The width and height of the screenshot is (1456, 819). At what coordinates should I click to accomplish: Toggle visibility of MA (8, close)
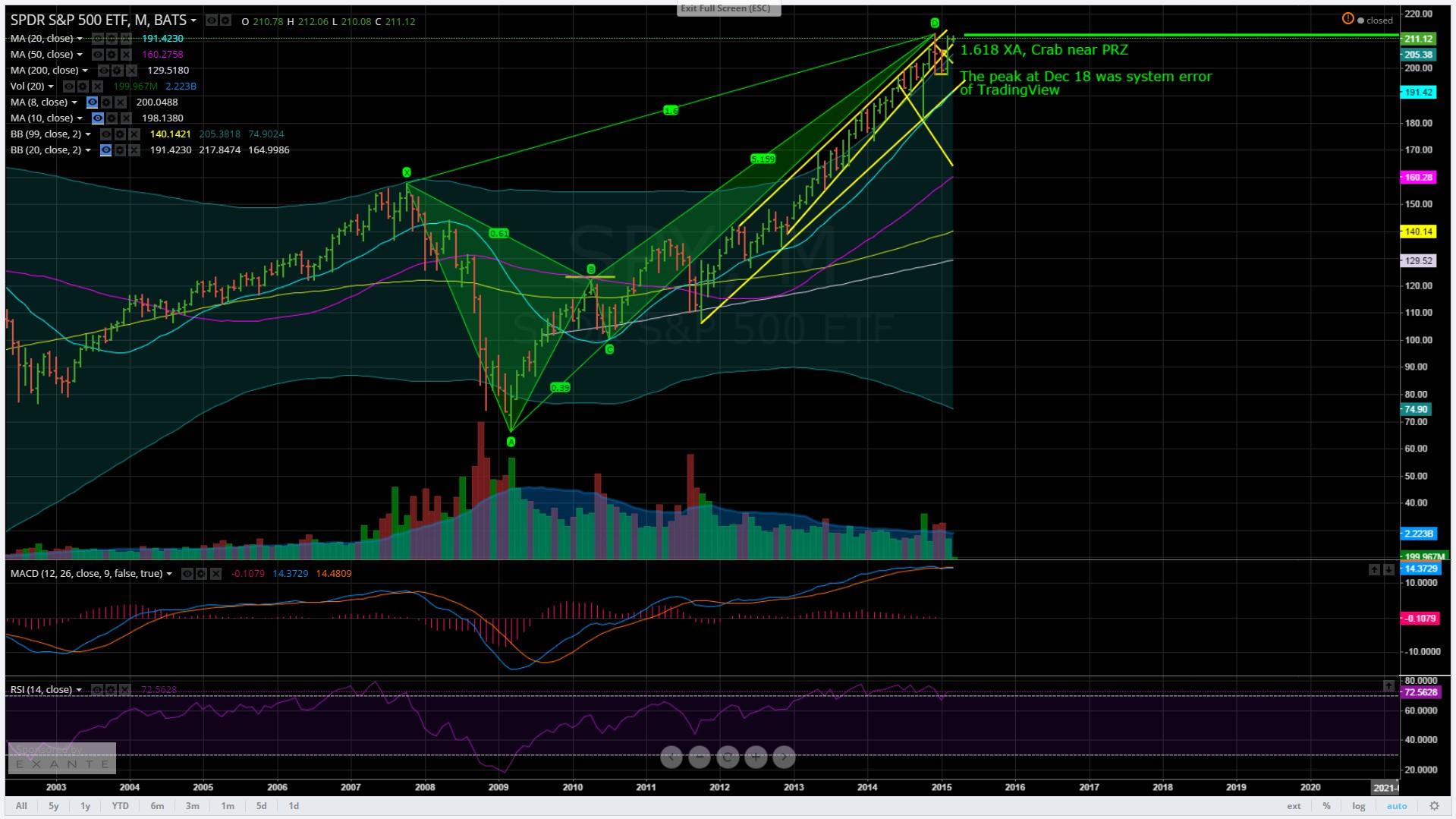pyautogui.click(x=92, y=102)
